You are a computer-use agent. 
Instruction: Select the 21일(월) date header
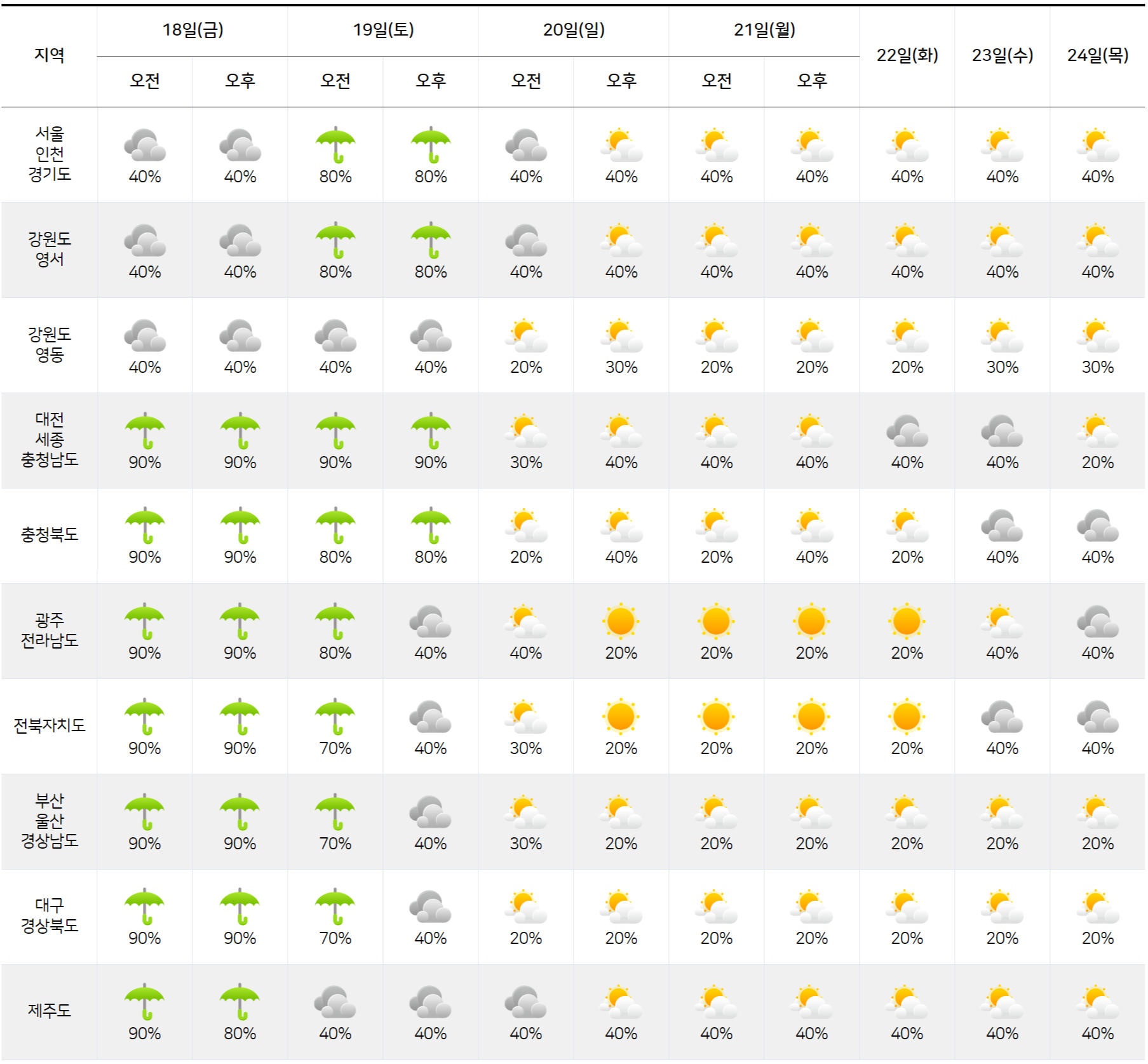pos(764,30)
